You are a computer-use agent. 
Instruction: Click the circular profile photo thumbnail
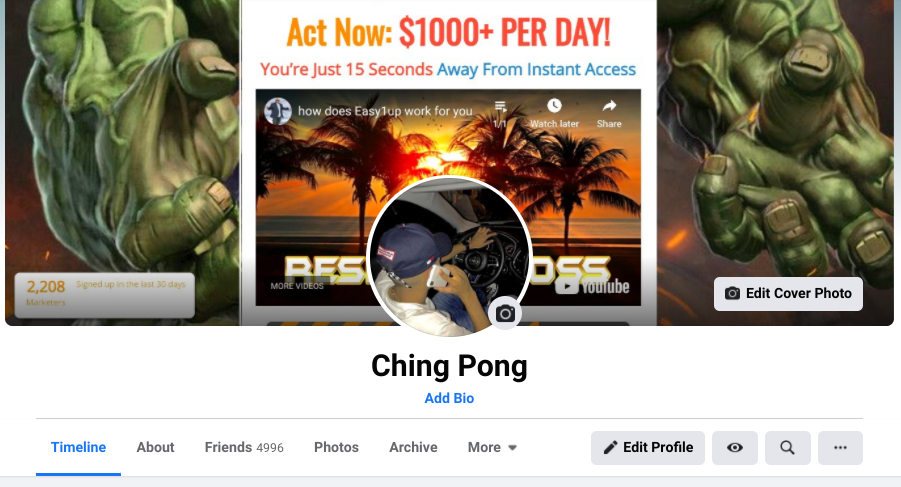[x=449, y=256]
